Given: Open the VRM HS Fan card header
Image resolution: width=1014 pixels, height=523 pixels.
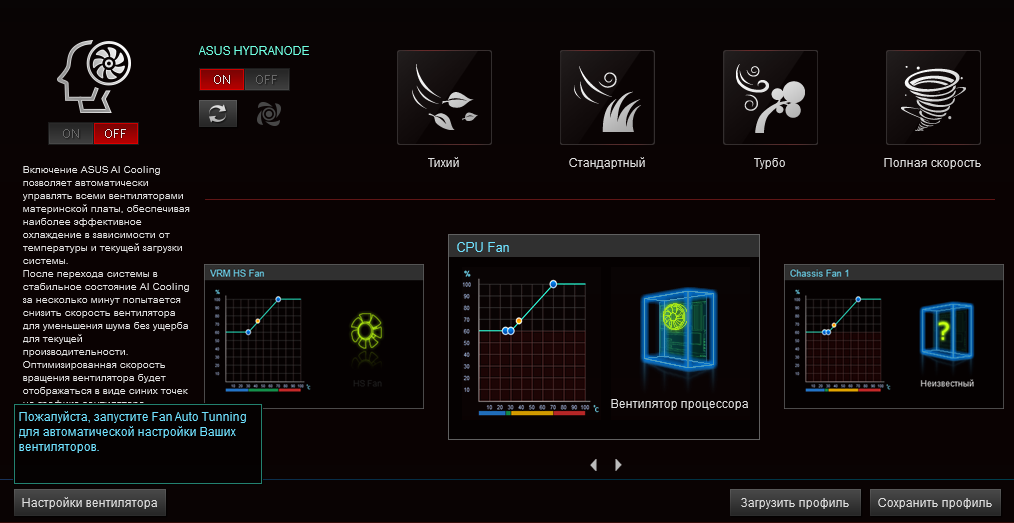Looking at the screenshot, I should pos(314,273).
